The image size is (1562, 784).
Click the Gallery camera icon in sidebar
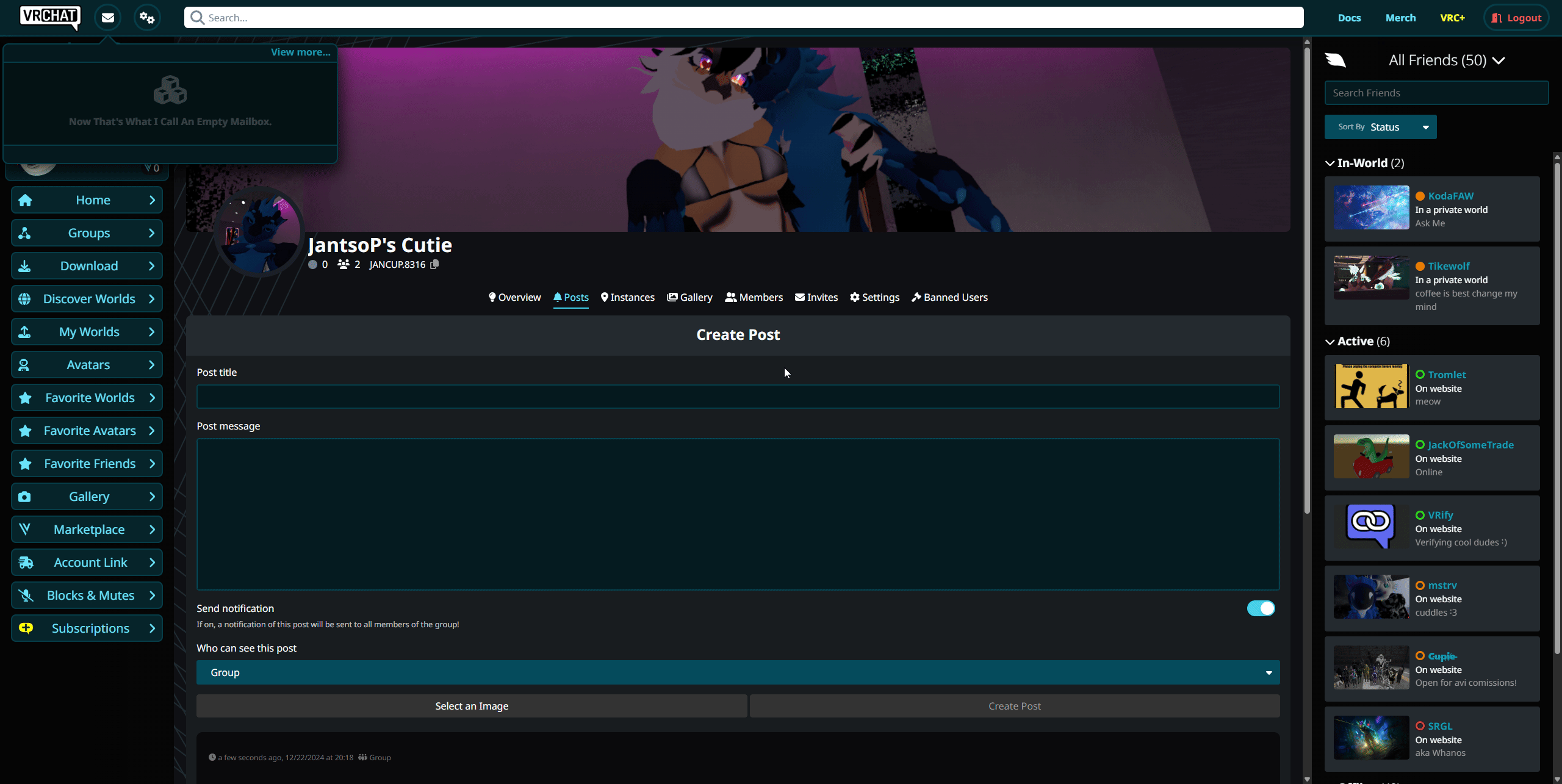(x=24, y=497)
